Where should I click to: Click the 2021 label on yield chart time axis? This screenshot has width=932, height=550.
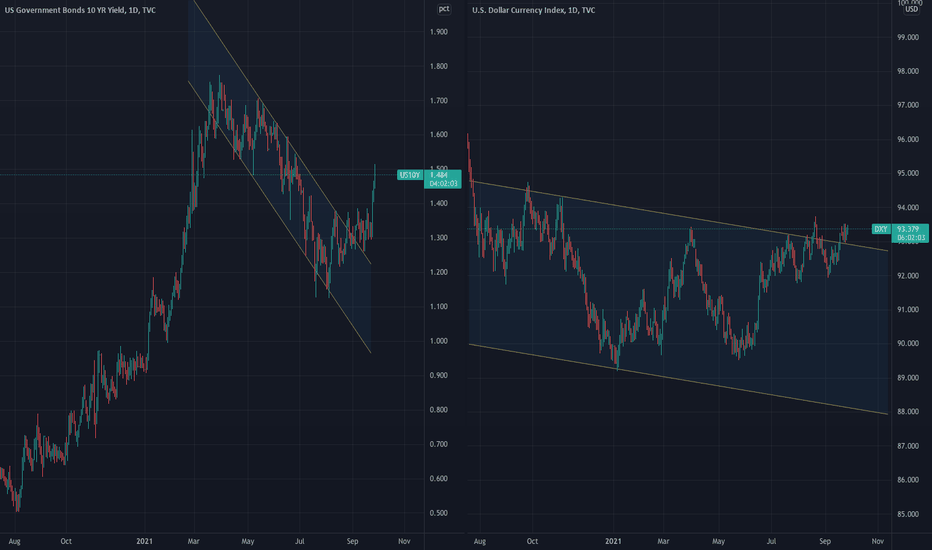(144, 541)
